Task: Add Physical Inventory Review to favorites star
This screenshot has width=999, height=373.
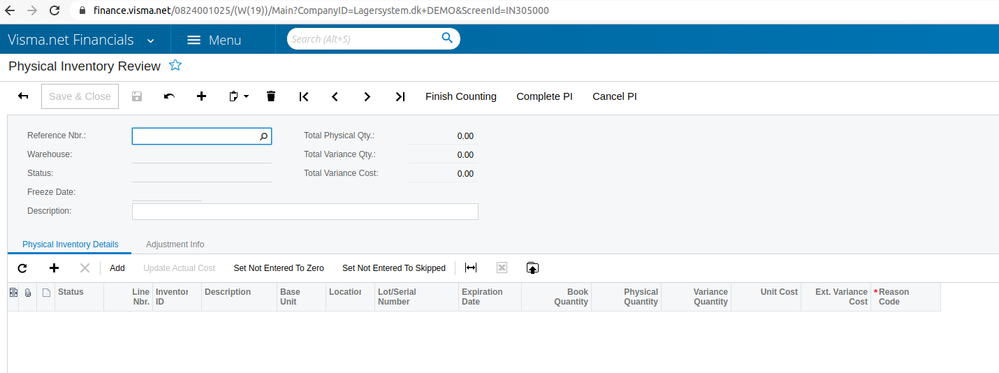Action: (175, 66)
